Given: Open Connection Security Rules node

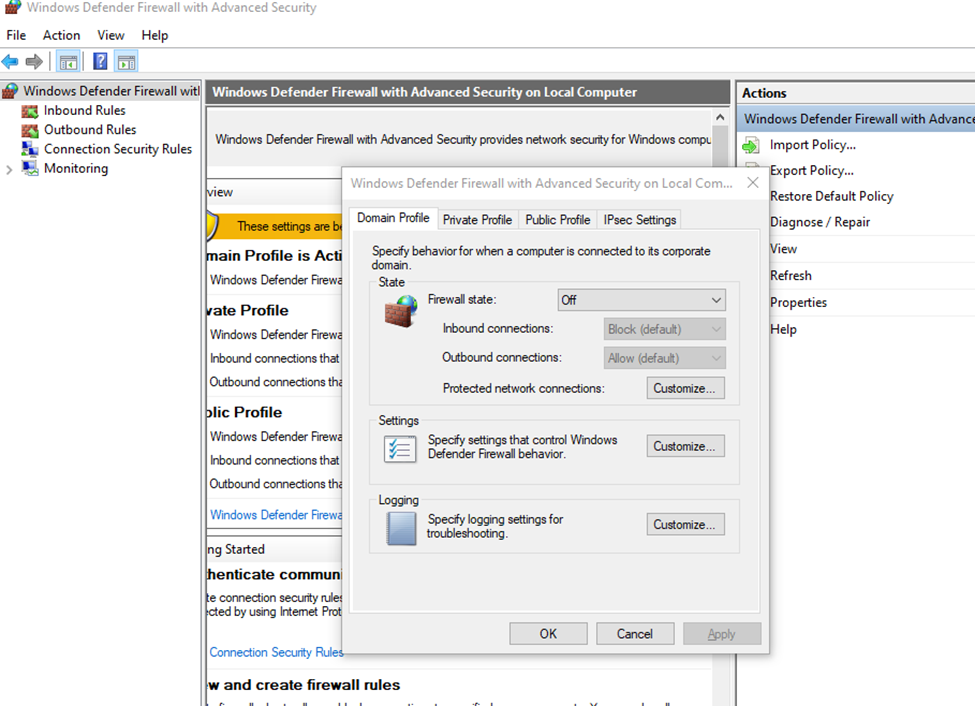Looking at the screenshot, I should [x=117, y=148].
